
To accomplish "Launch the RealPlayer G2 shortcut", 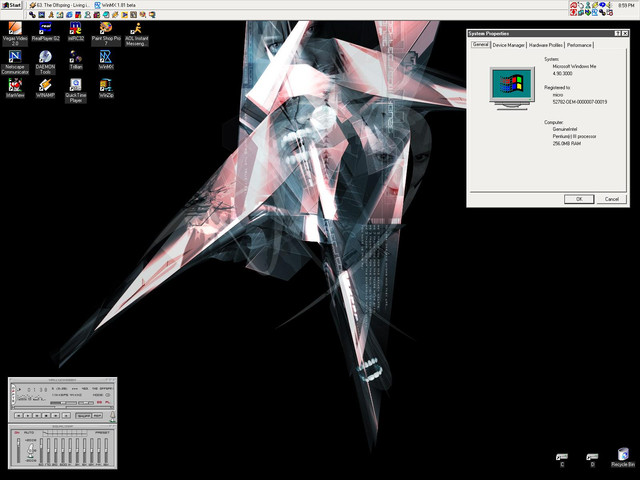I will [x=45, y=28].
